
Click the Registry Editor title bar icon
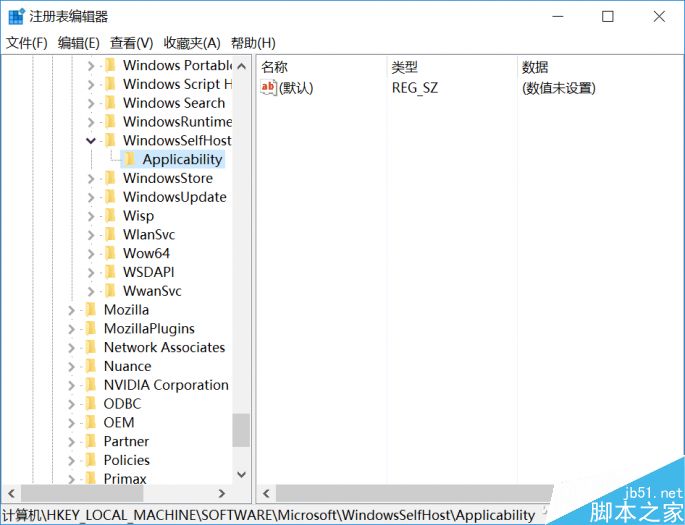tap(16, 16)
